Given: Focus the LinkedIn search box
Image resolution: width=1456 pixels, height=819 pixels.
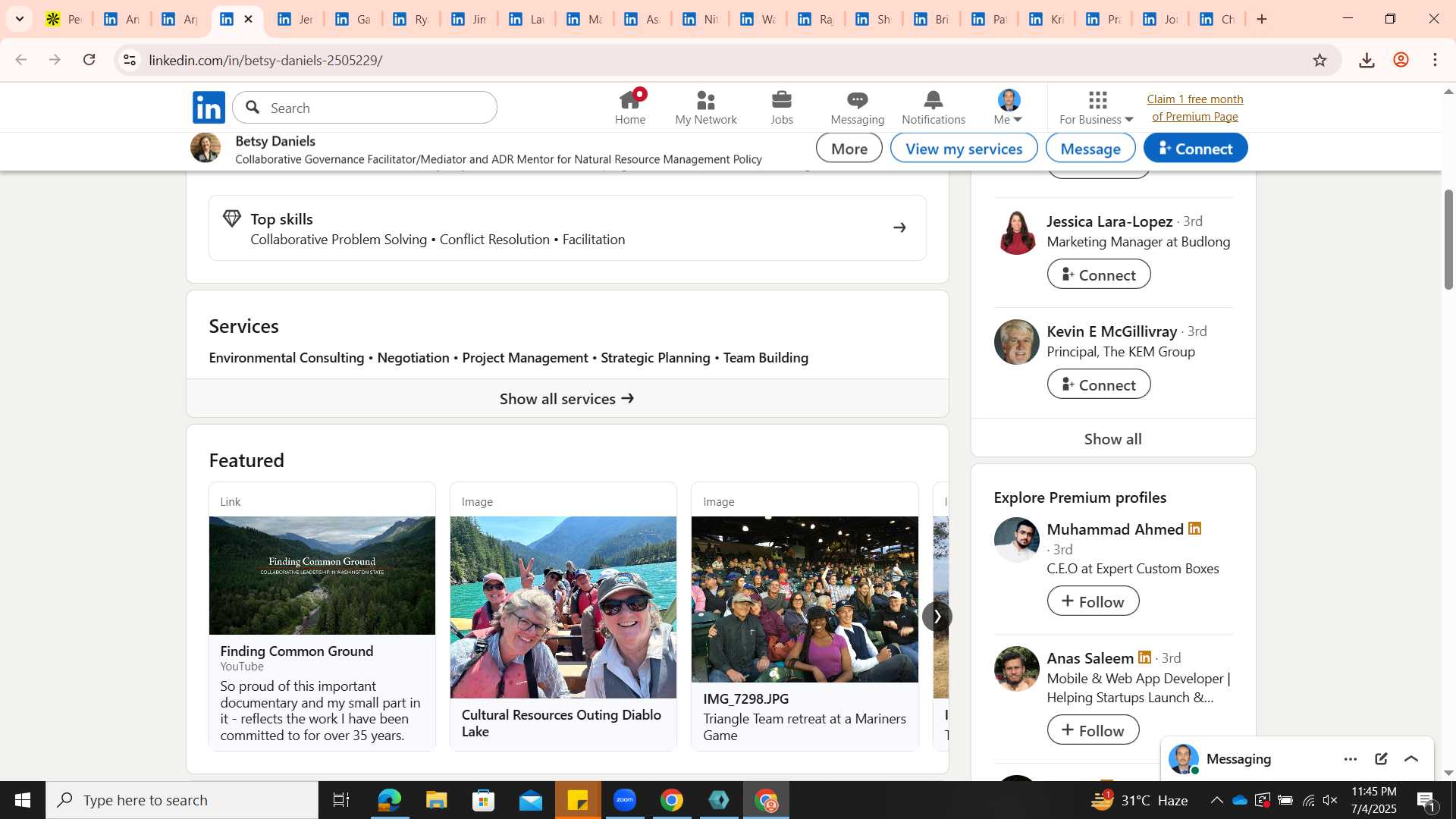Looking at the screenshot, I should pyautogui.click(x=365, y=108).
